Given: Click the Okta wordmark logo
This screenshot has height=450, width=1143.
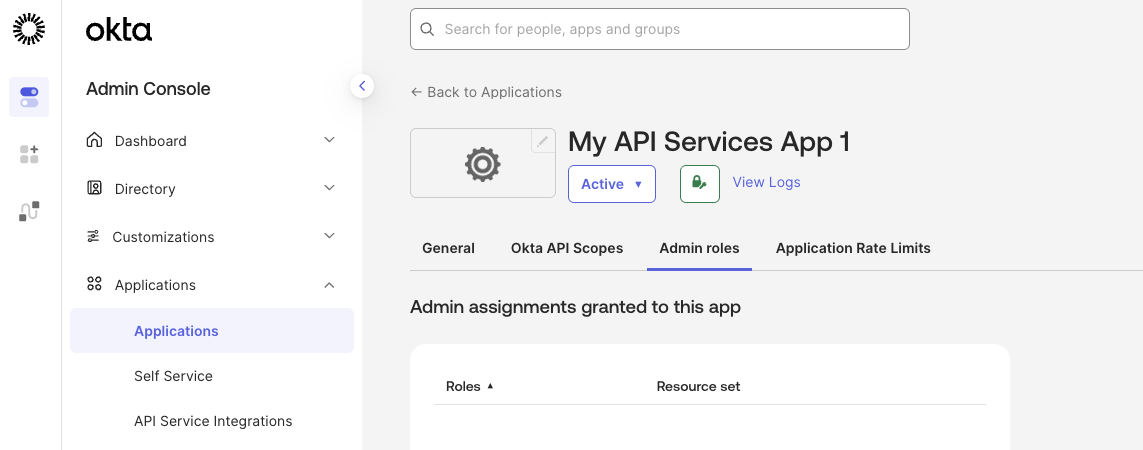Looking at the screenshot, I should [x=119, y=30].
